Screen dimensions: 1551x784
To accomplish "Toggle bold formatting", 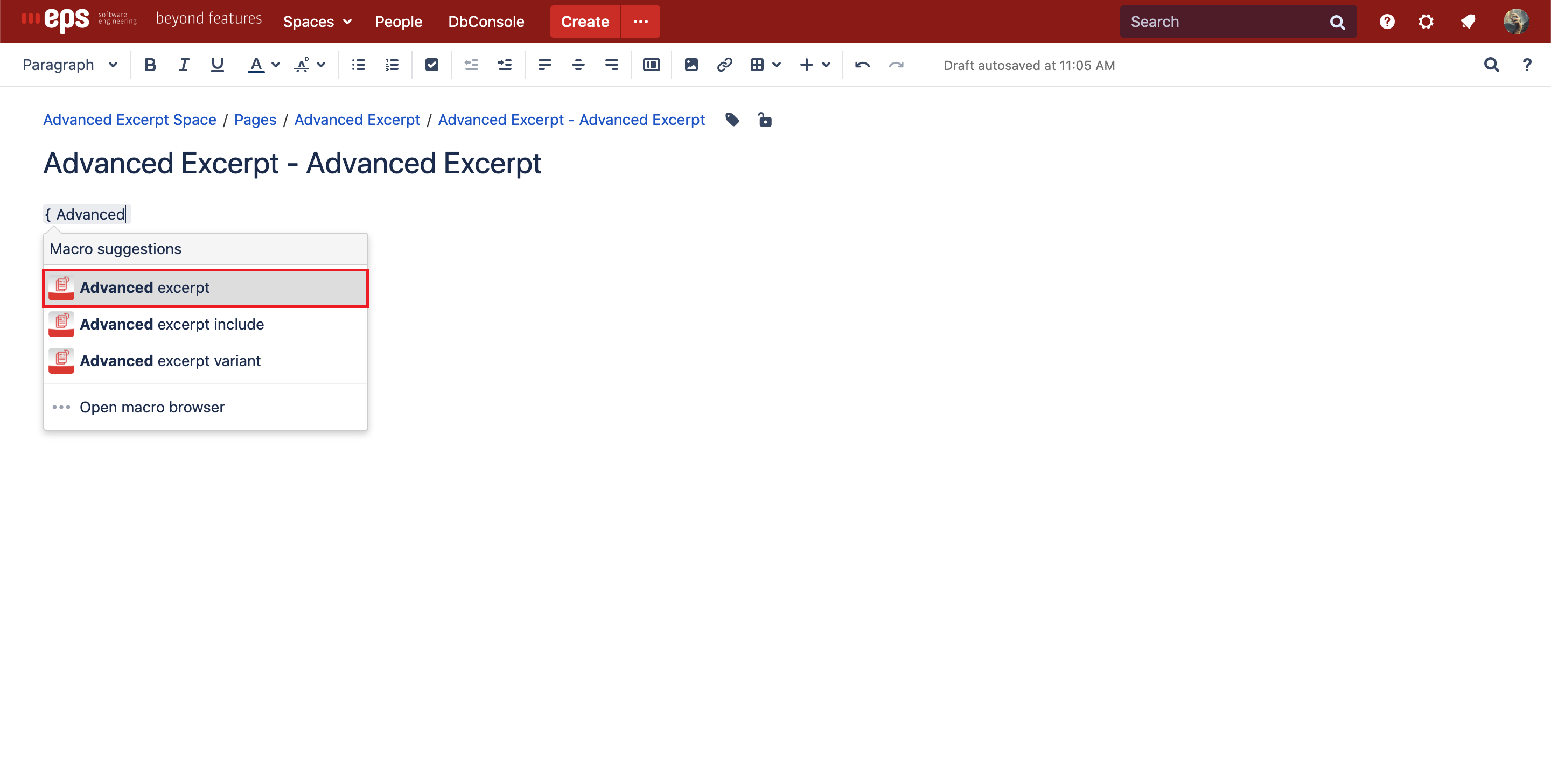I will coord(150,65).
